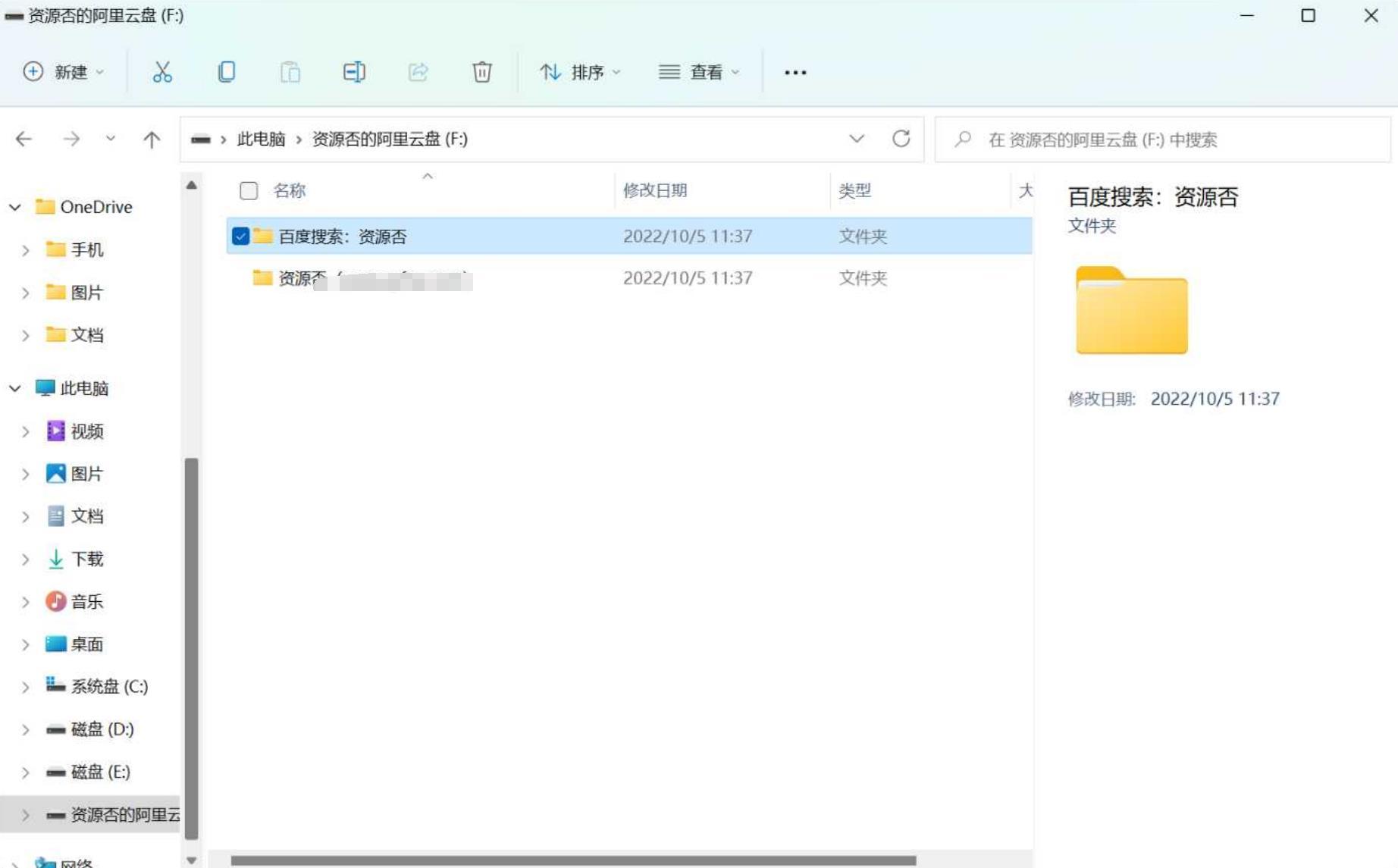Click sidebar scroll up arrow
The width and height of the screenshot is (1398, 868).
coord(191,185)
